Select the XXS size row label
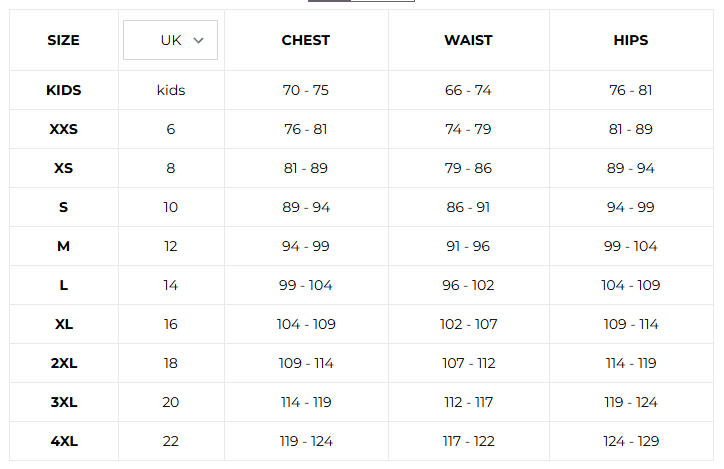 click(63, 129)
